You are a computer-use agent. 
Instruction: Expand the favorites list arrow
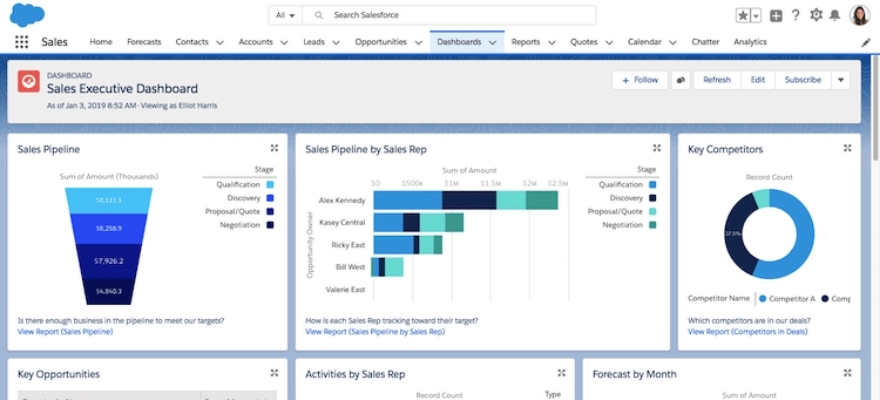coord(755,16)
